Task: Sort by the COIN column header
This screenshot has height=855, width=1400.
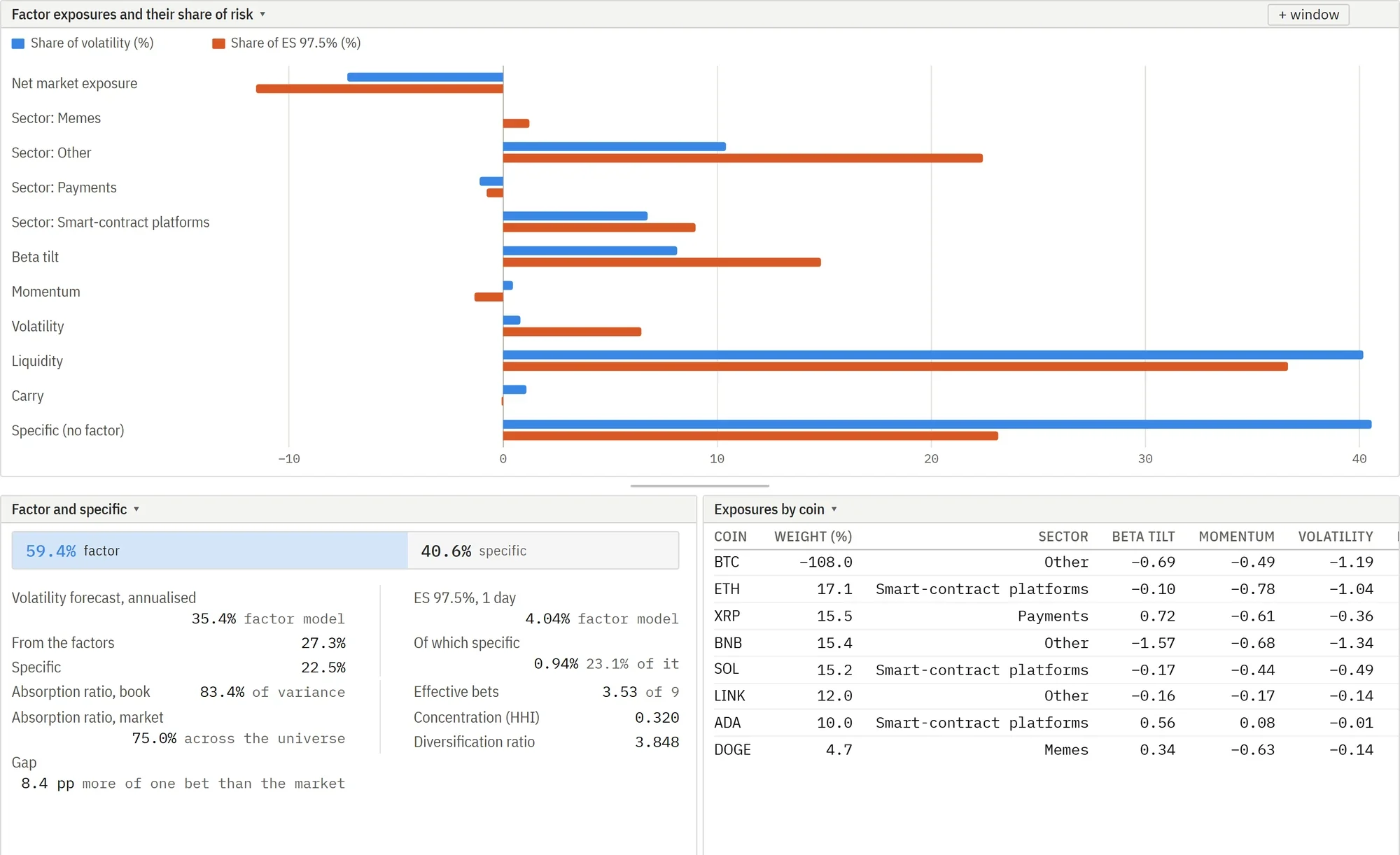Action: pyautogui.click(x=730, y=537)
